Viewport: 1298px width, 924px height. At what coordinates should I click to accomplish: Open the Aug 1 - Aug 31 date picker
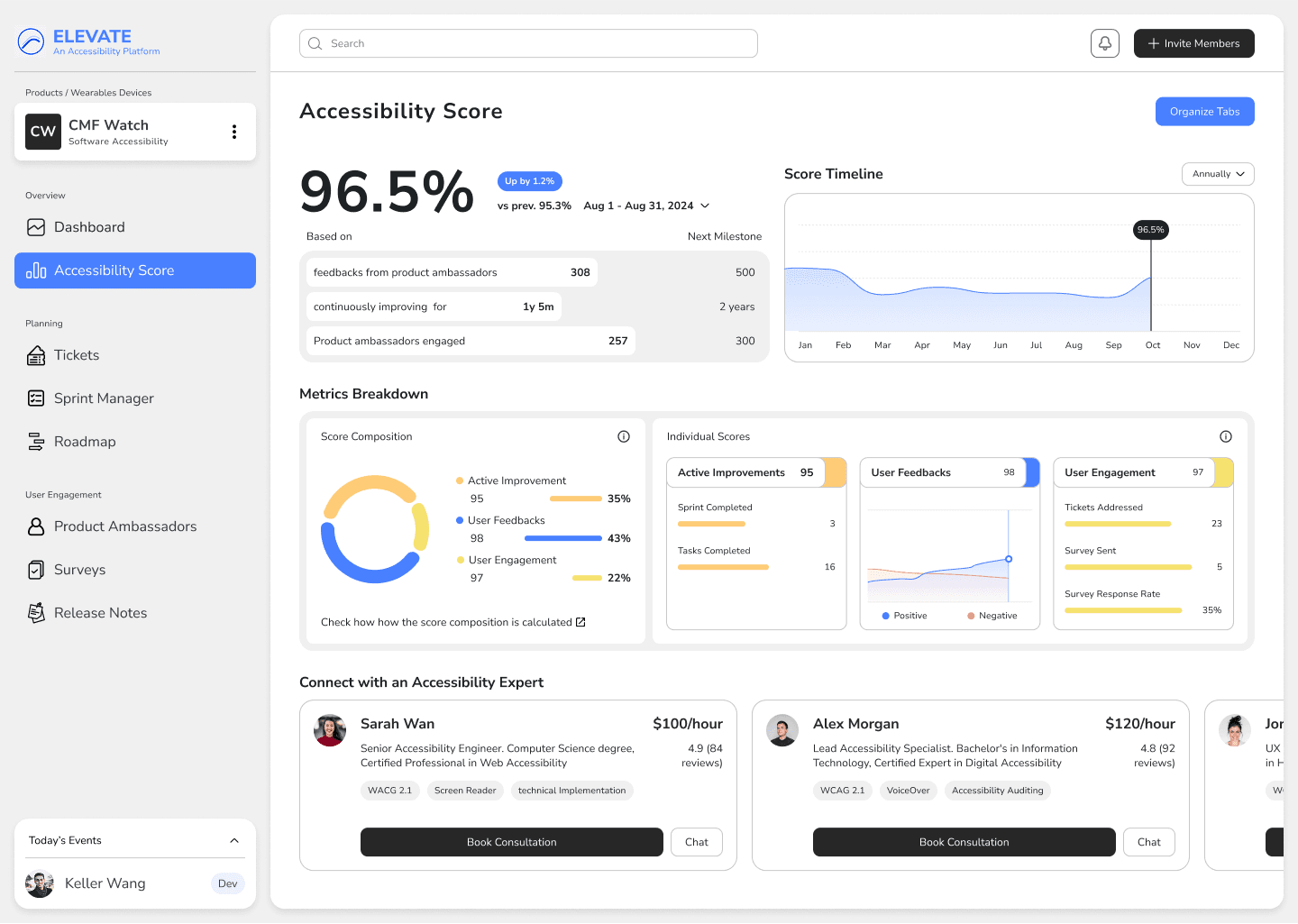645,206
